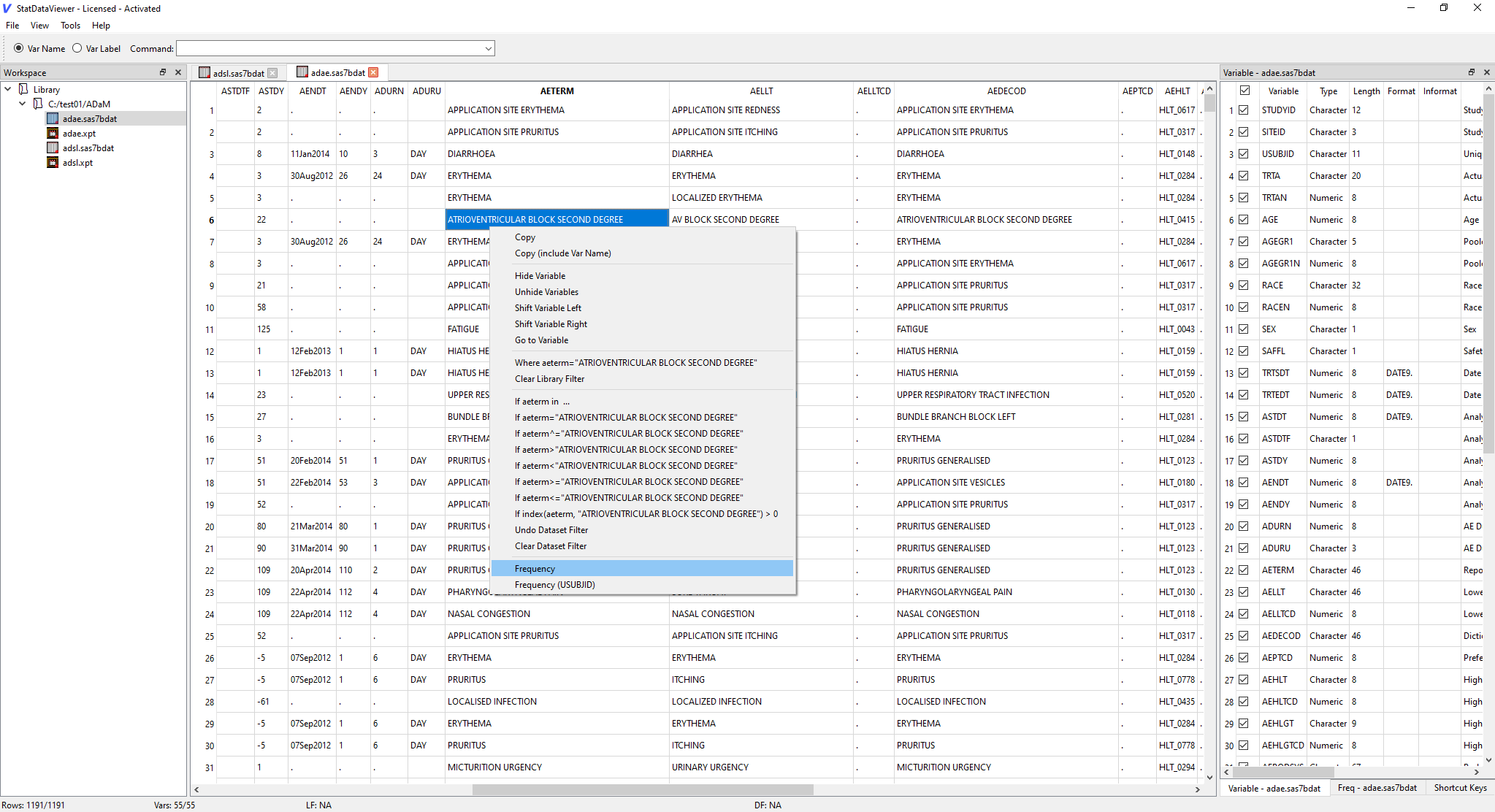Click the data grid horizontal scrollbar thumb
The height and width of the screenshot is (812, 1495).
tap(643, 789)
